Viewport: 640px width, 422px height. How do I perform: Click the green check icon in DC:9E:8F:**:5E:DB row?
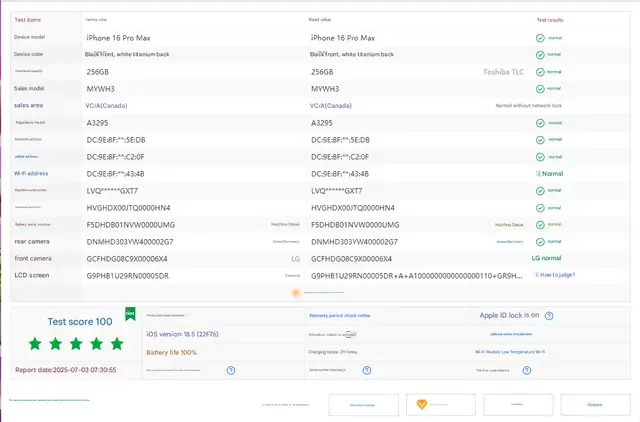pyautogui.click(x=540, y=140)
